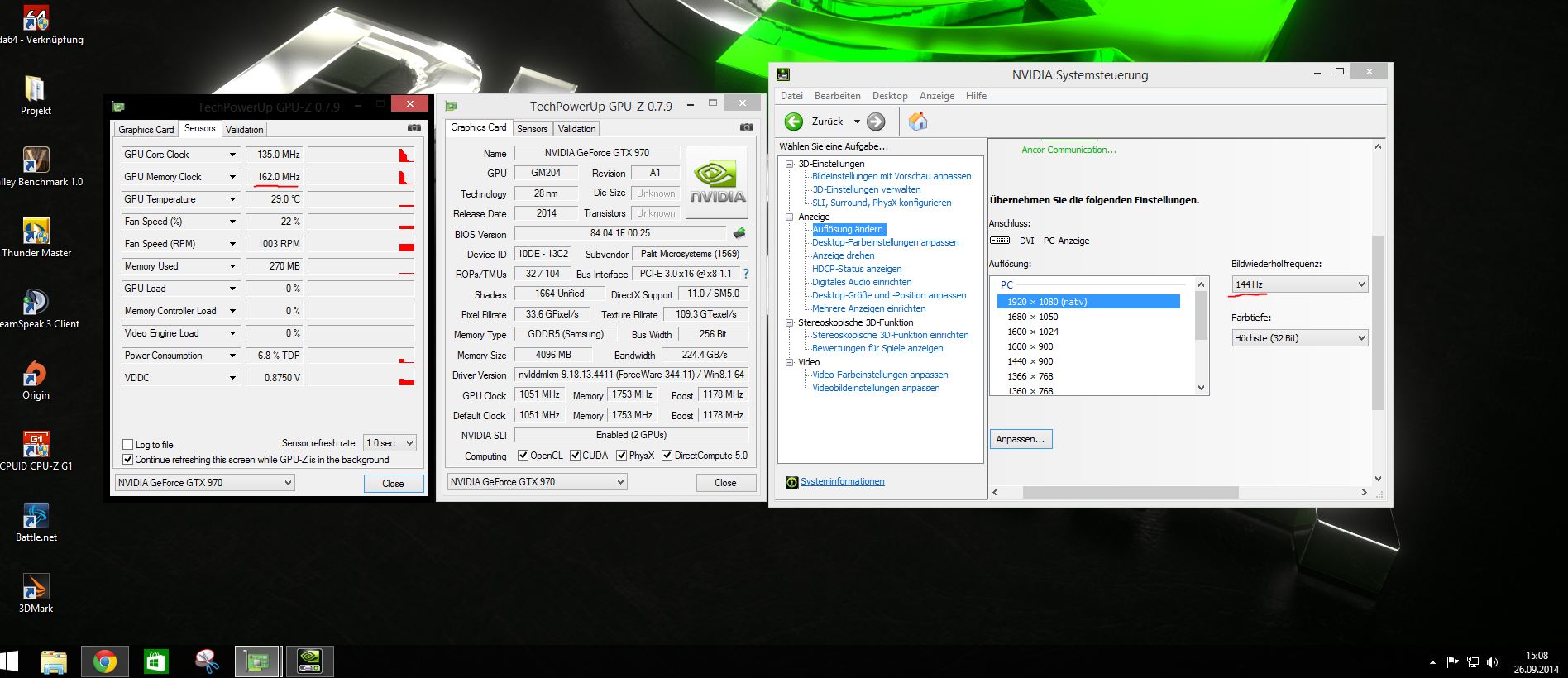Open Bildwiederholfrequenz 144 Hz dropdown

click(x=1300, y=284)
